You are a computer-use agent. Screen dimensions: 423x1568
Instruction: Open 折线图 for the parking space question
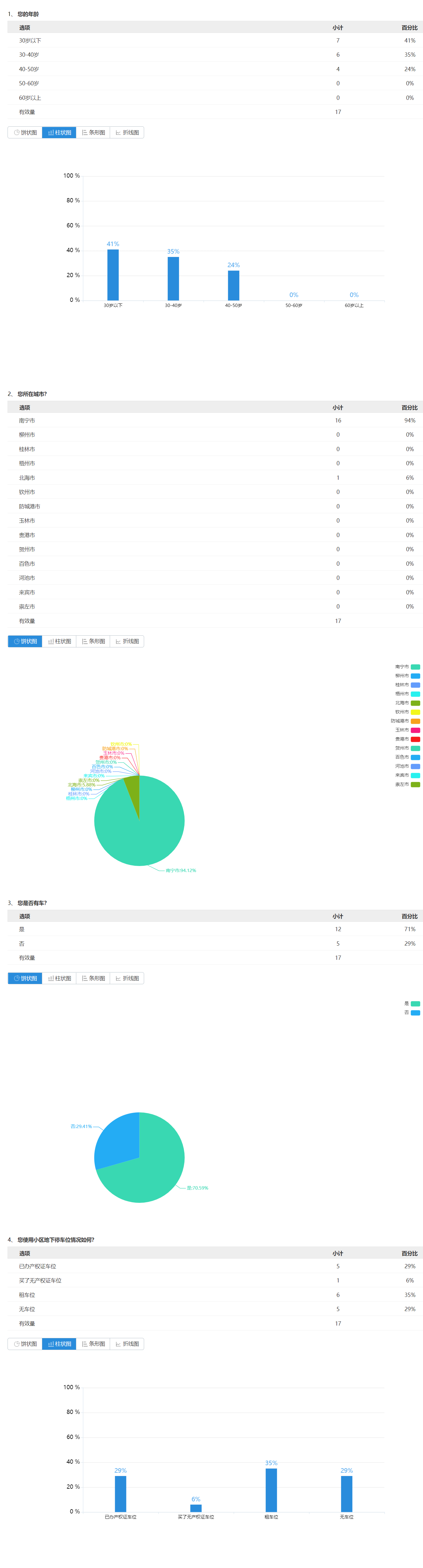click(x=127, y=1344)
